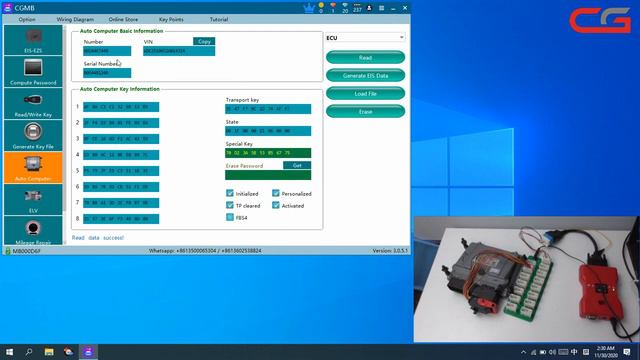Toggle the TP cleared checkbox

pos(230,205)
